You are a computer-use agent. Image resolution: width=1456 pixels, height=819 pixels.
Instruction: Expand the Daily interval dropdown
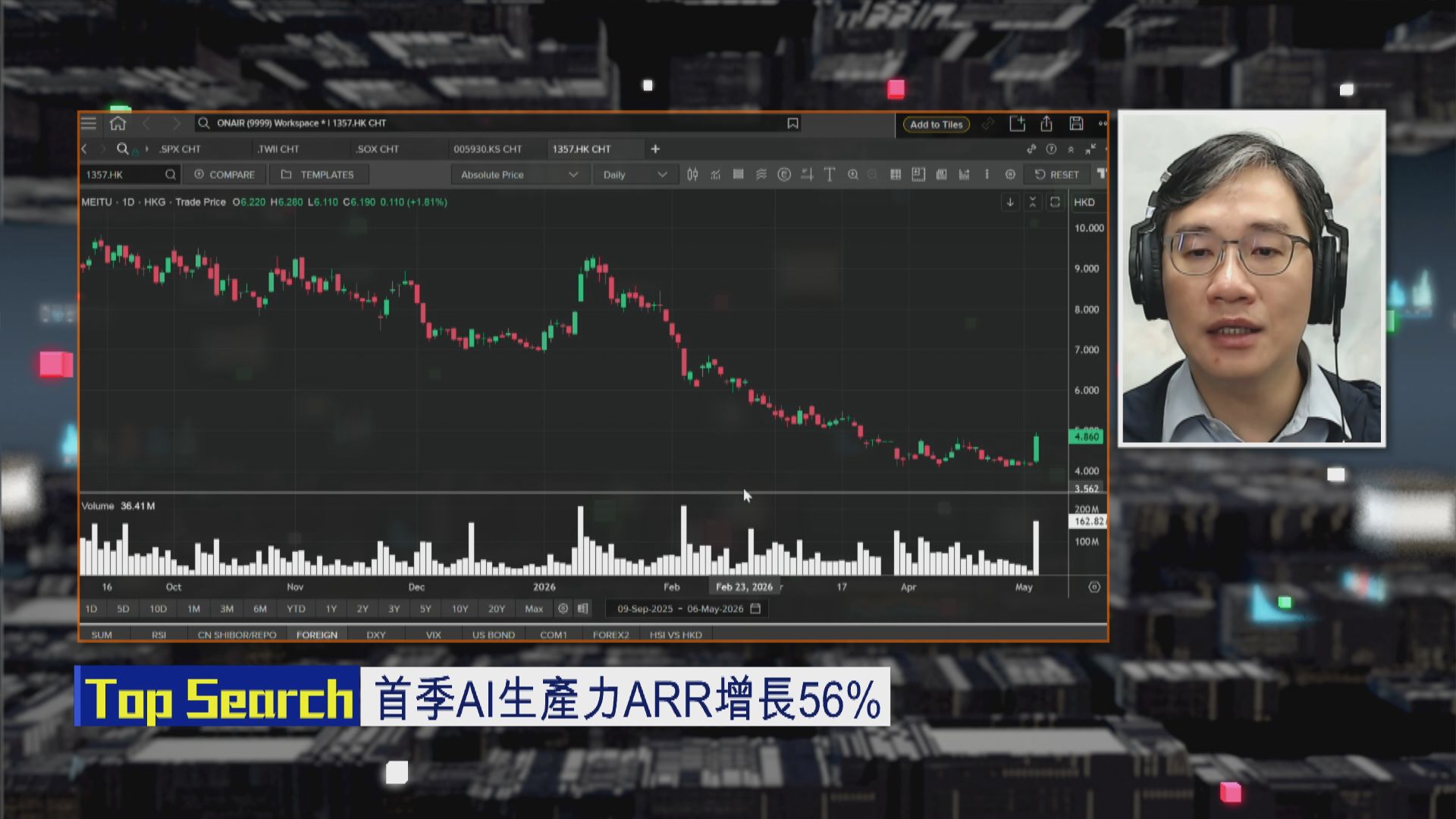pyautogui.click(x=635, y=174)
